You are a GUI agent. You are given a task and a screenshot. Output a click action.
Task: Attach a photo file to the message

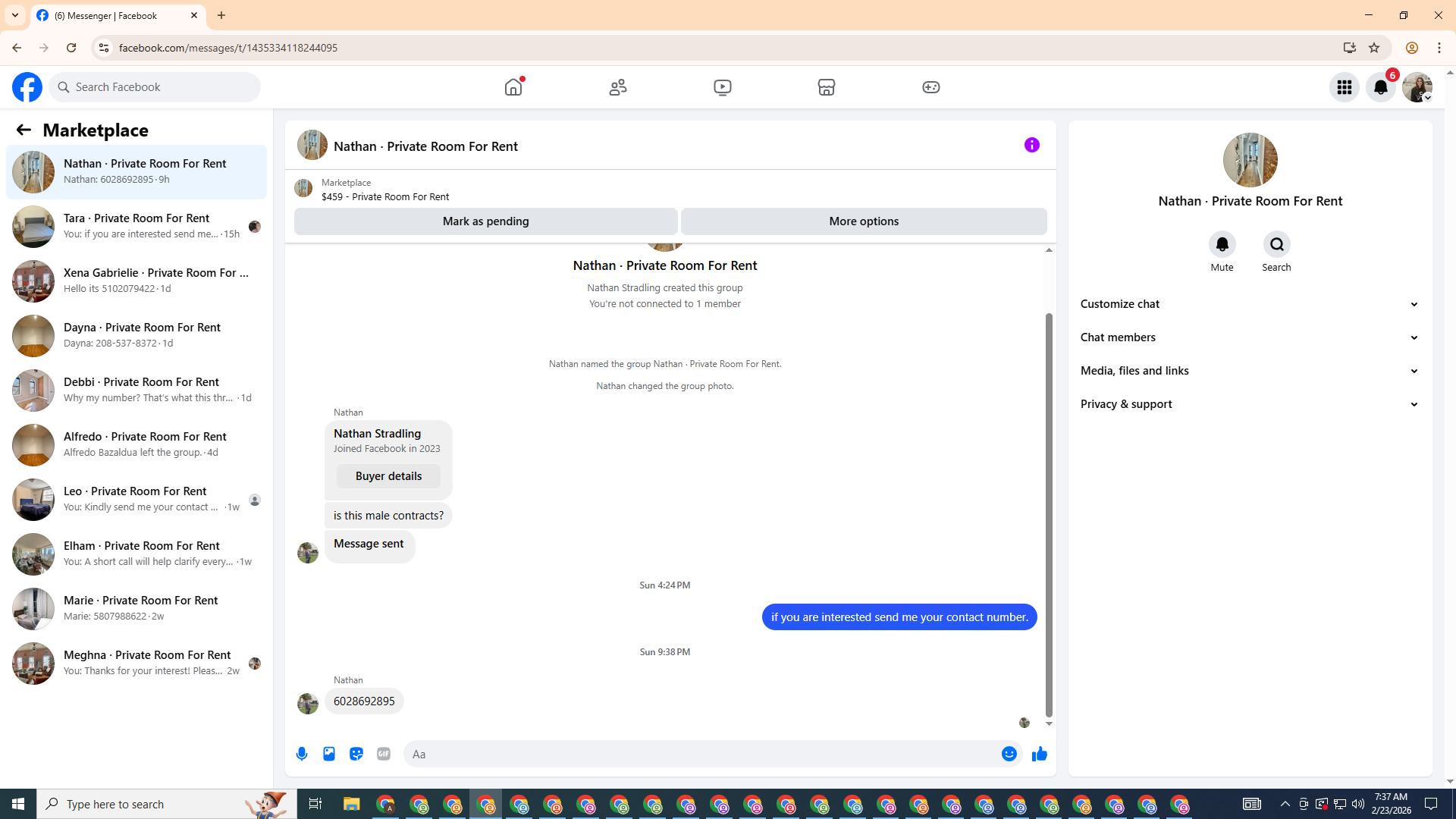click(x=329, y=754)
